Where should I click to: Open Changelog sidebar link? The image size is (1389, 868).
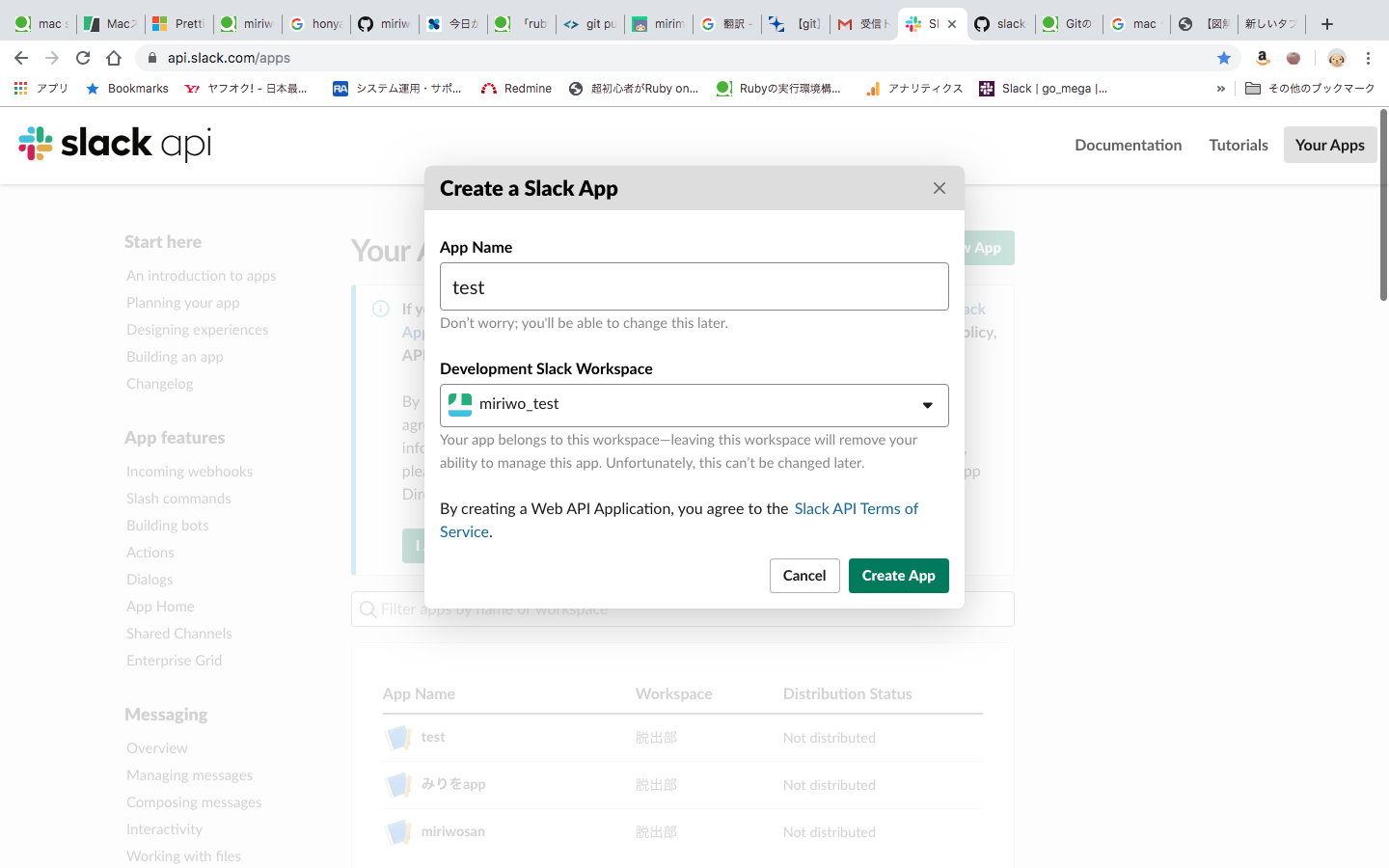[159, 384]
